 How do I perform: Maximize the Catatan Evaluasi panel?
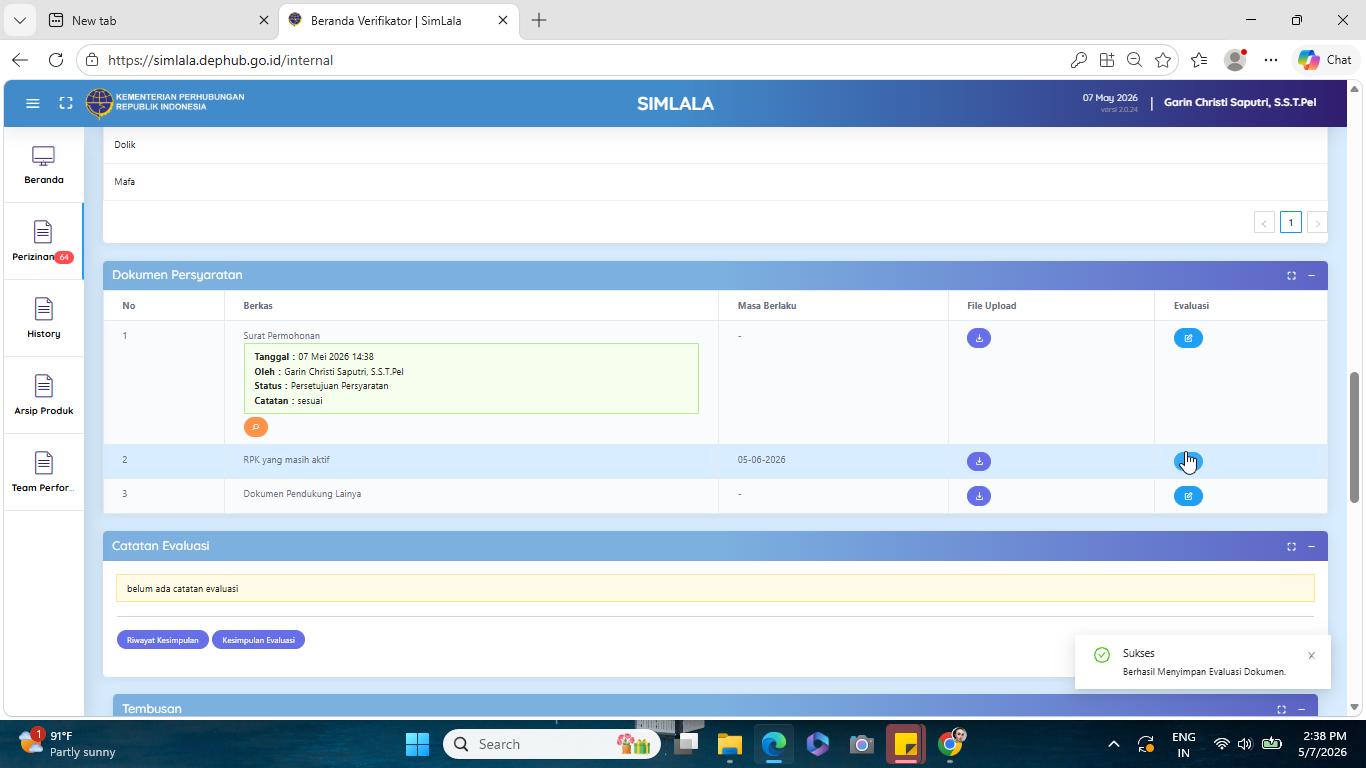1291,546
